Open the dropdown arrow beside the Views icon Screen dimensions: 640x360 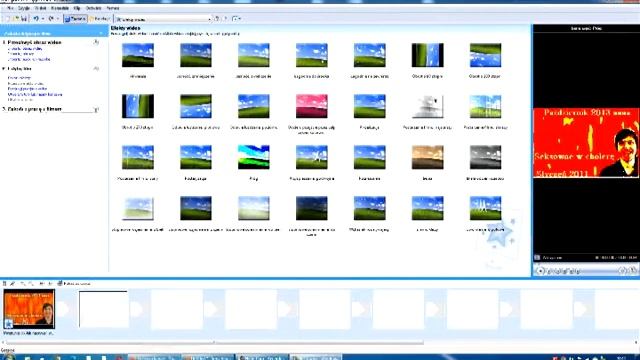(x=240, y=19)
